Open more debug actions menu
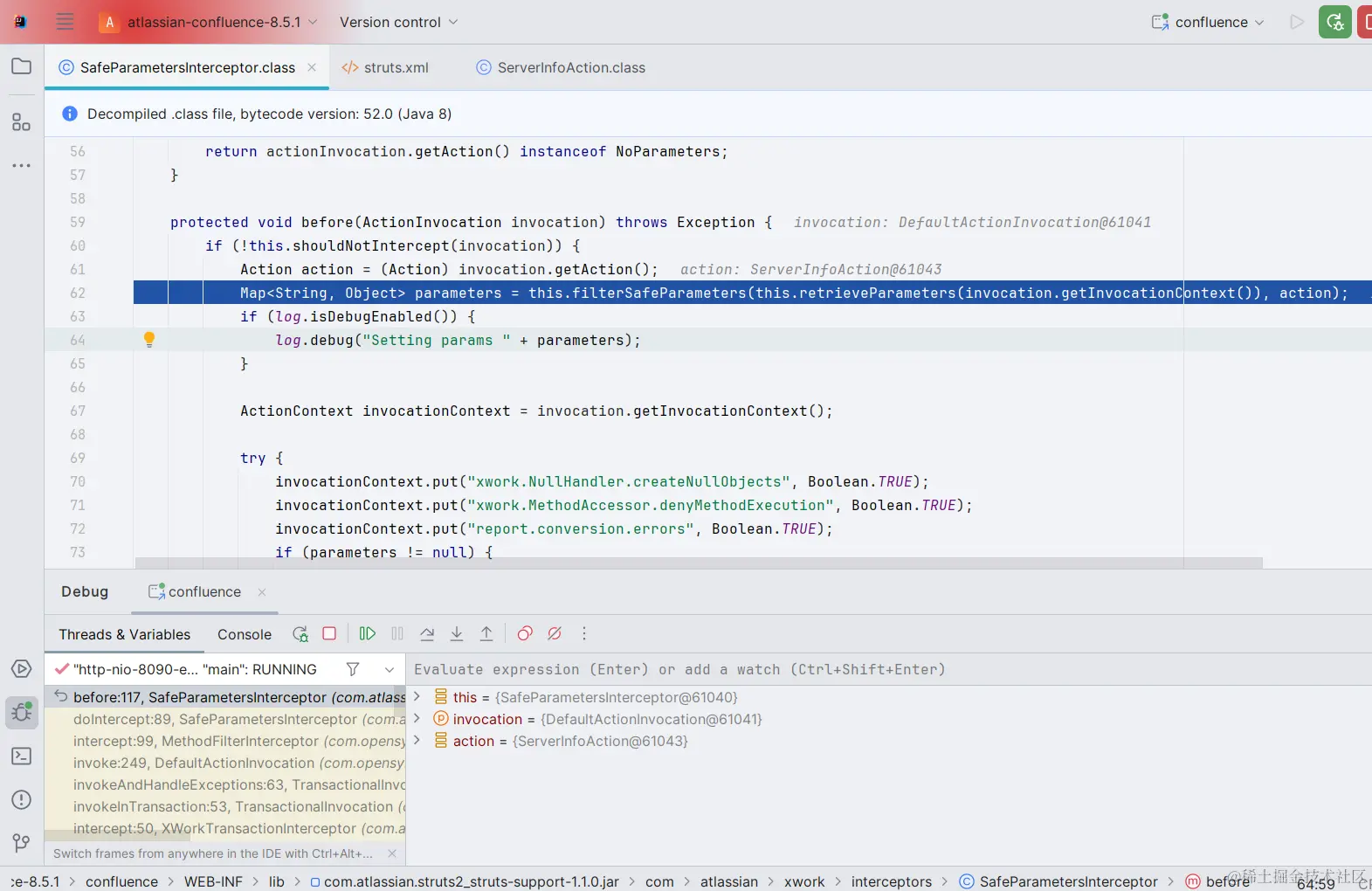This screenshot has width=1372, height=891. (x=584, y=634)
